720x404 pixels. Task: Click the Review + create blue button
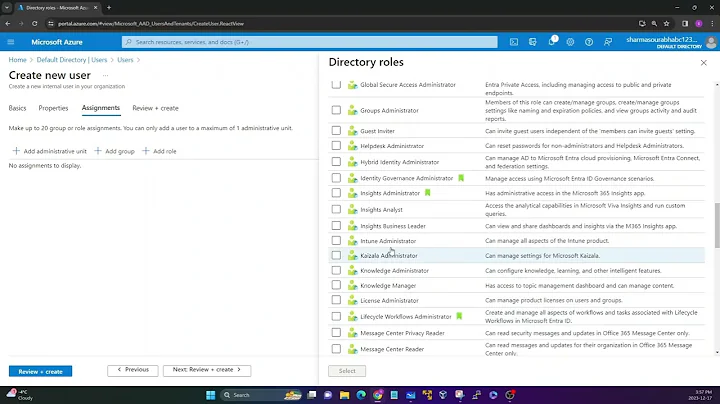point(40,371)
